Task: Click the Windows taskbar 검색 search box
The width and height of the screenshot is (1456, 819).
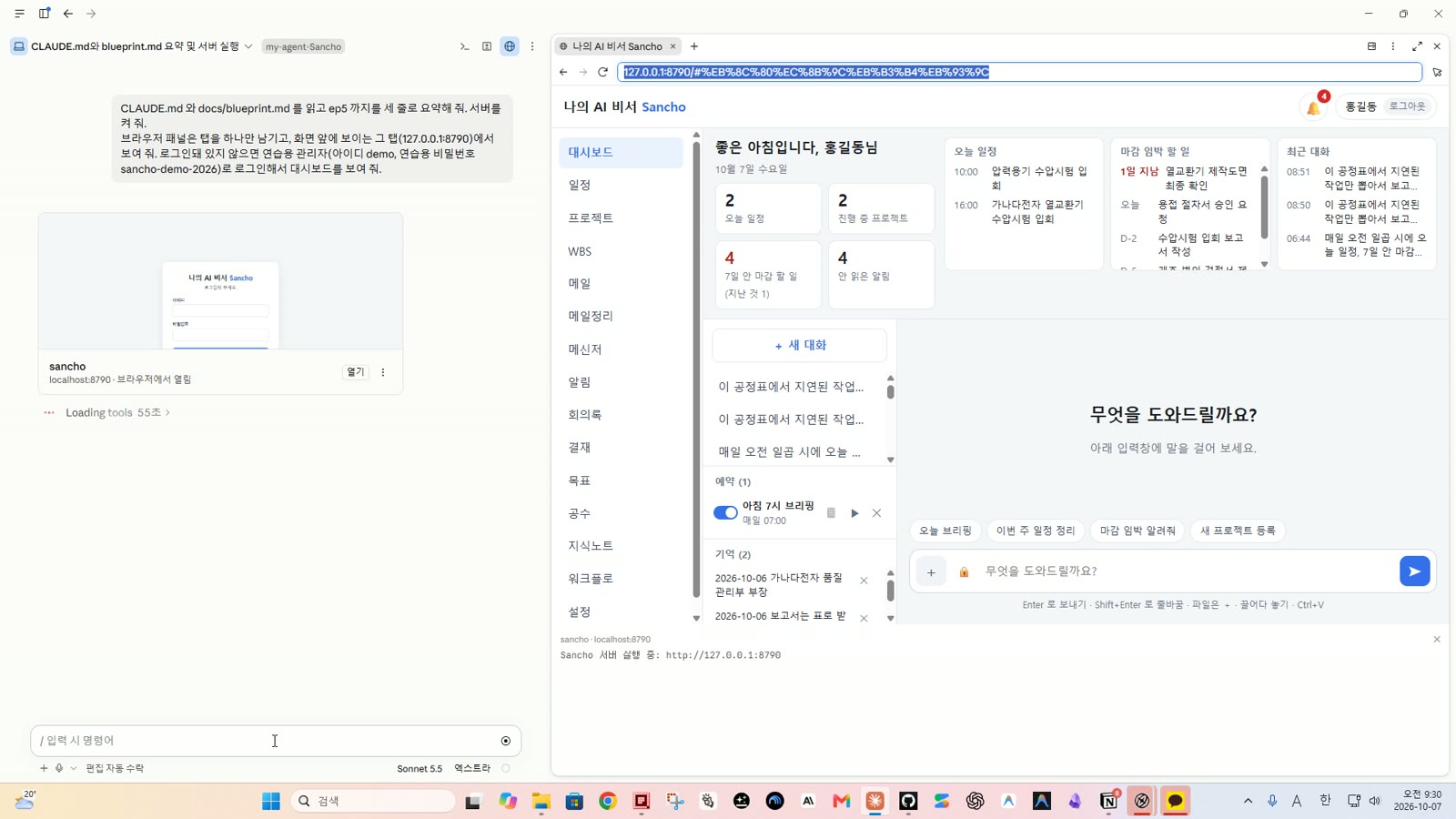Action: (x=373, y=801)
